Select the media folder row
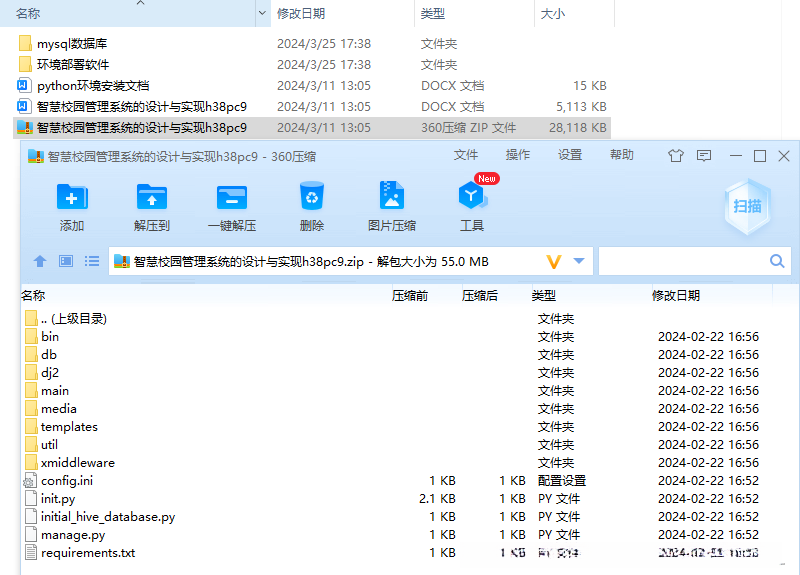This screenshot has height=575, width=800. (396, 409)
